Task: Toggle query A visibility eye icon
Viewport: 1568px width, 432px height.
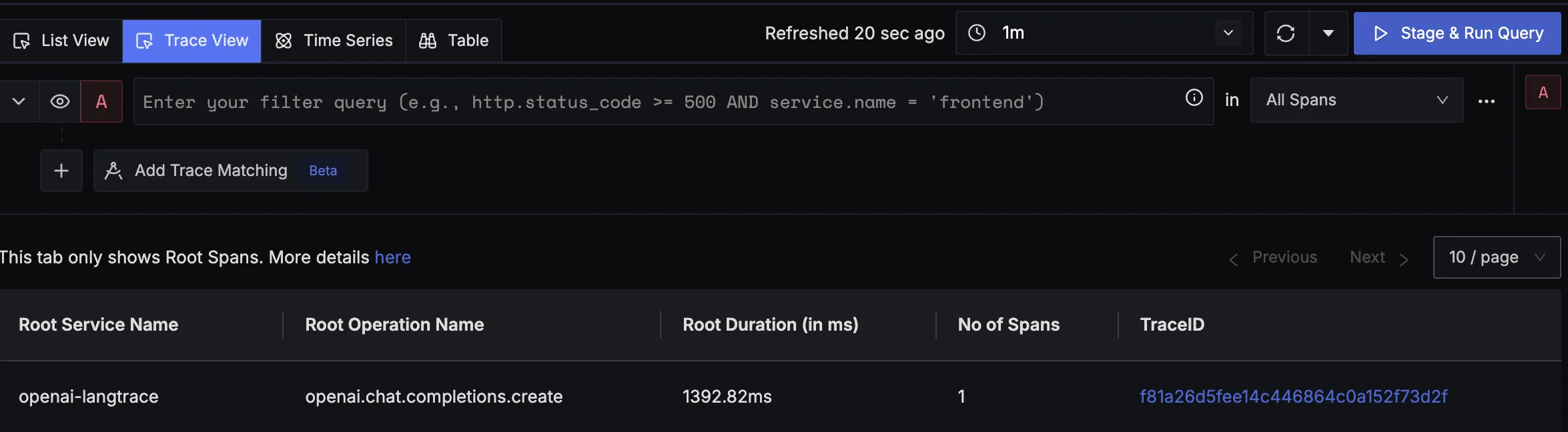Action: tap(60, 101)
